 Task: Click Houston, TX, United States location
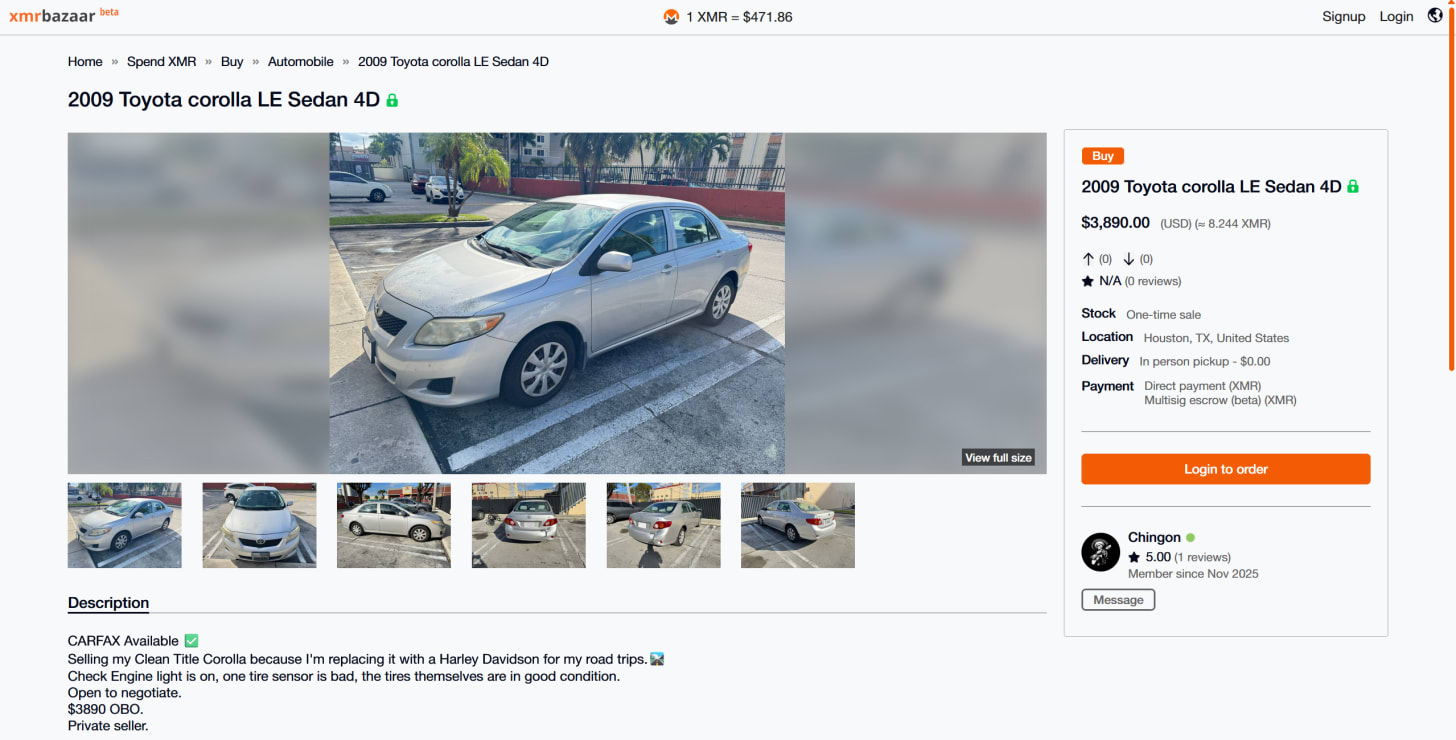(x=1216, y=338)
